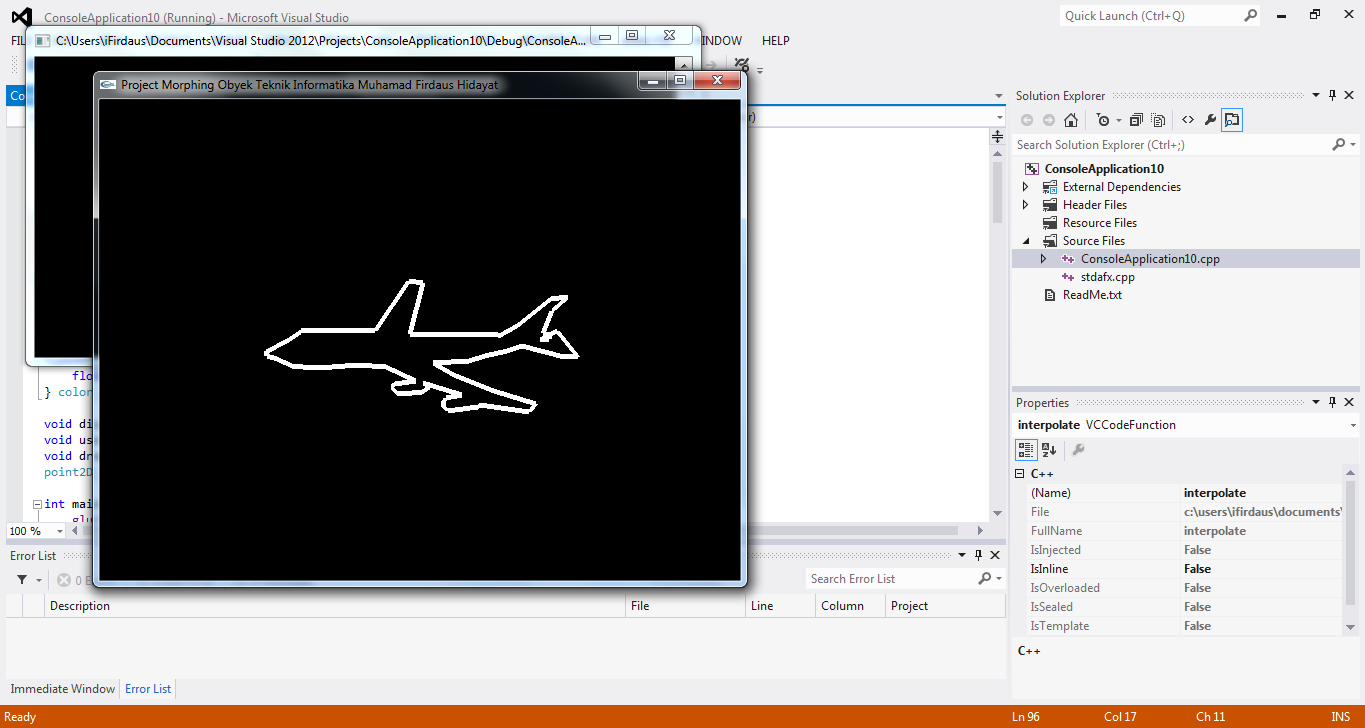Close the Solution Explorer panel

[x=1348, y=96]
